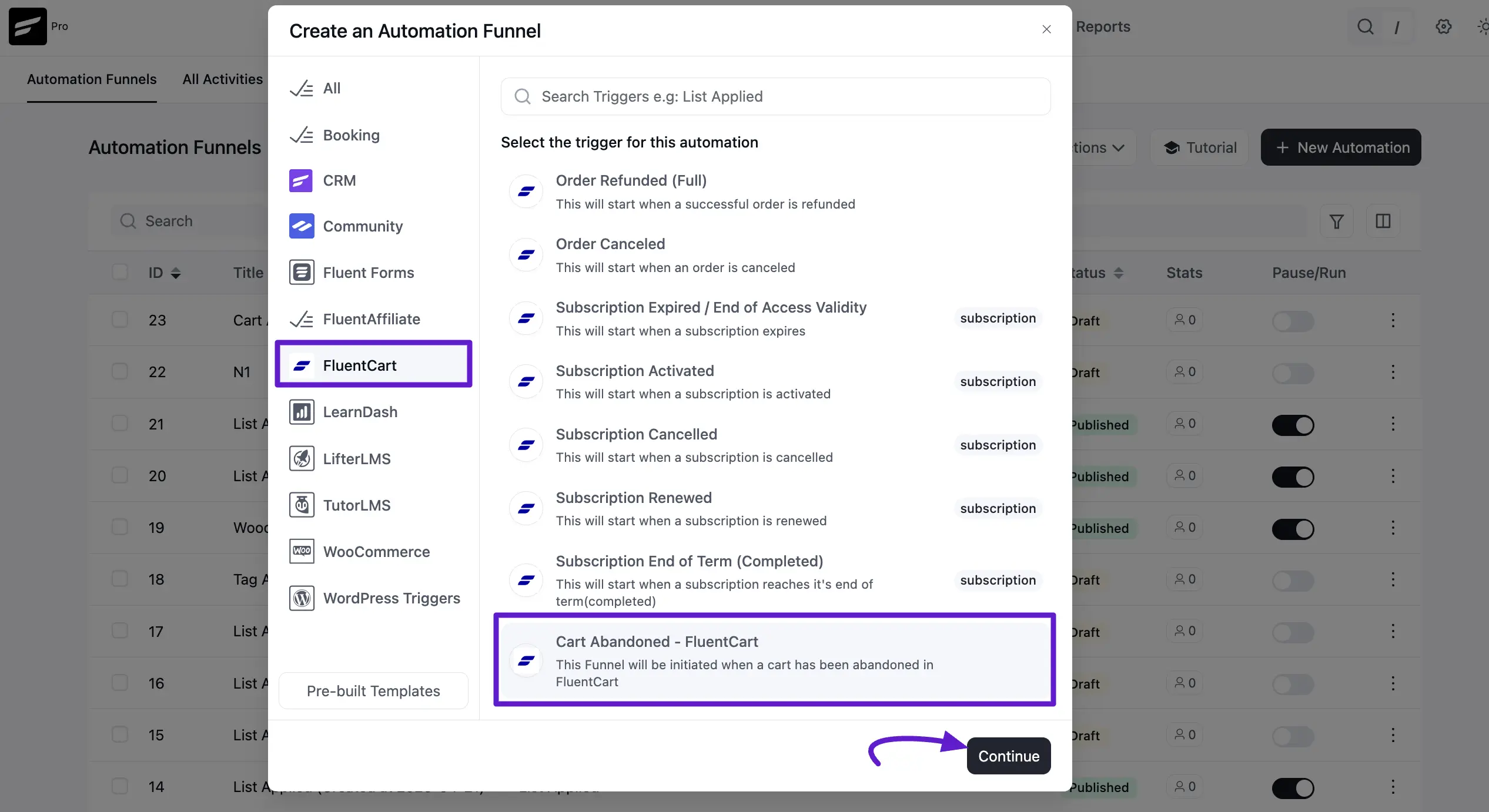Tick the checkbox for funnel 21
This screenshot has width=1489, height=812.
tap(120, 424)
